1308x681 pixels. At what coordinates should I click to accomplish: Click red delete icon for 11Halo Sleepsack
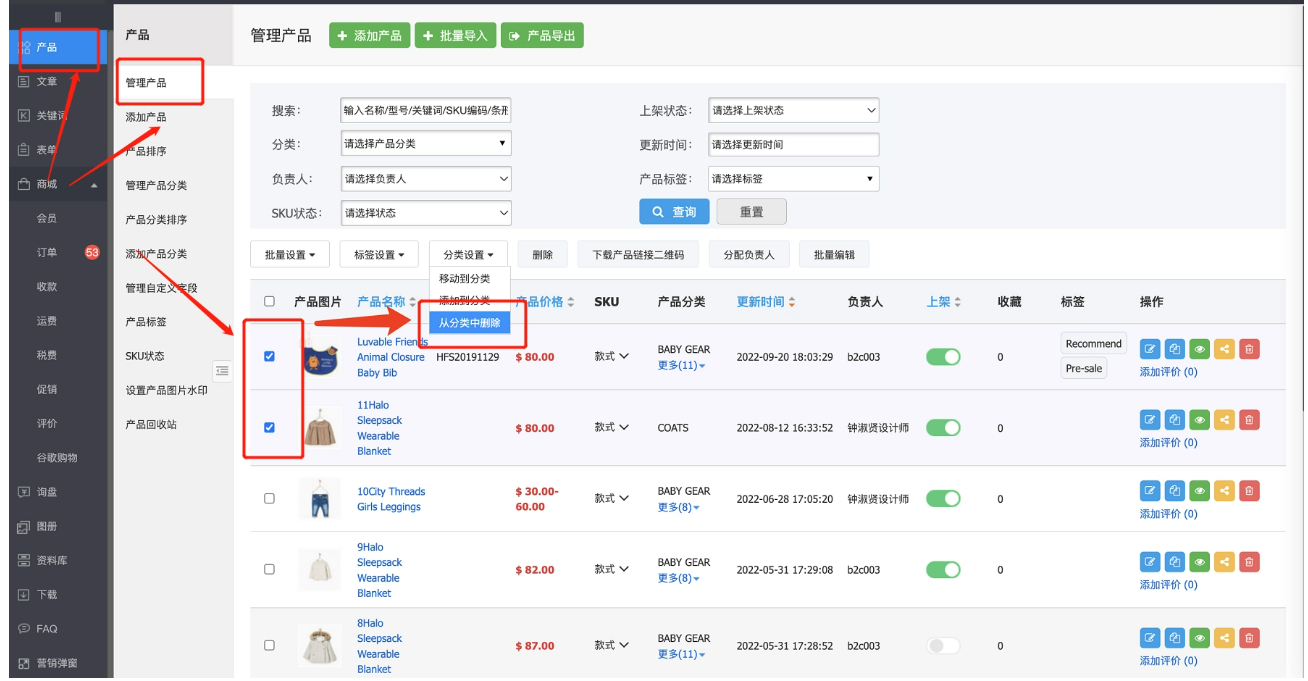1249,420
